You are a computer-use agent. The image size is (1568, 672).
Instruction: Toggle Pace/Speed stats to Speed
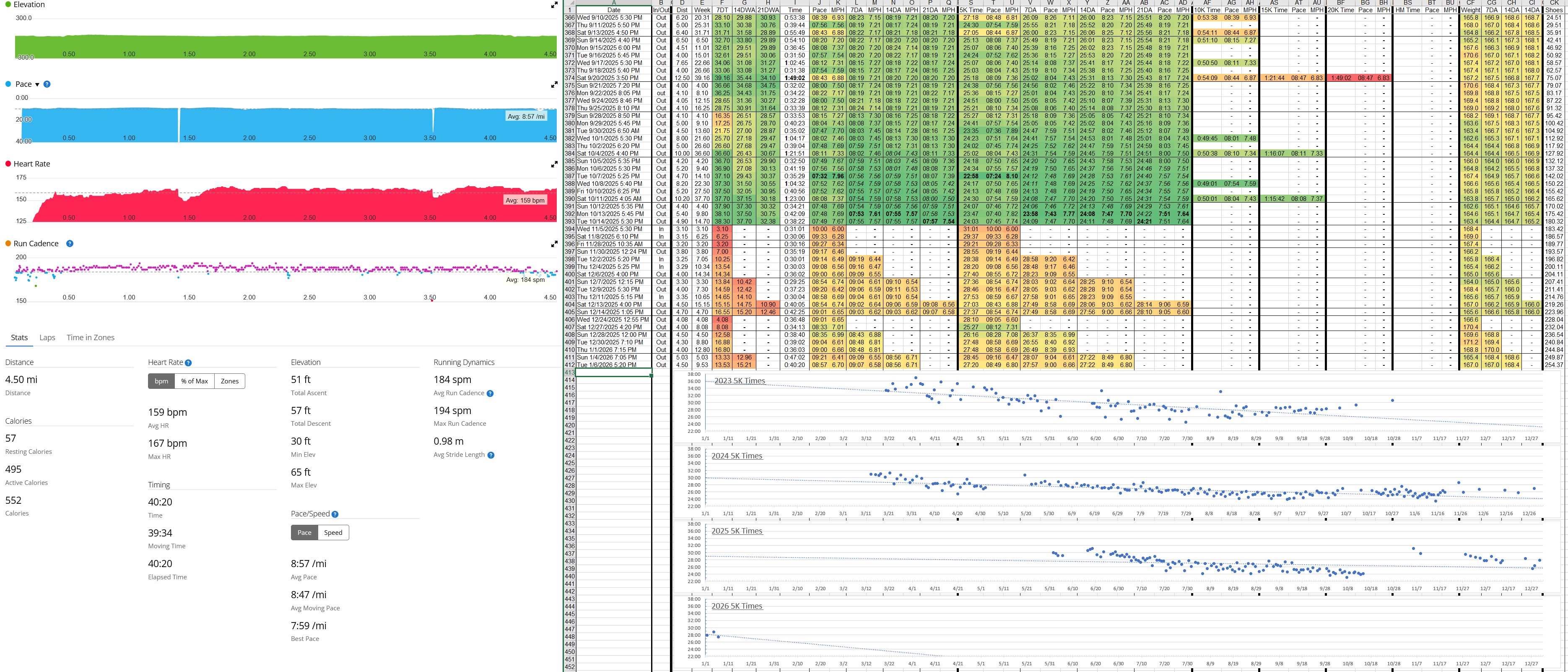point(333,532)
